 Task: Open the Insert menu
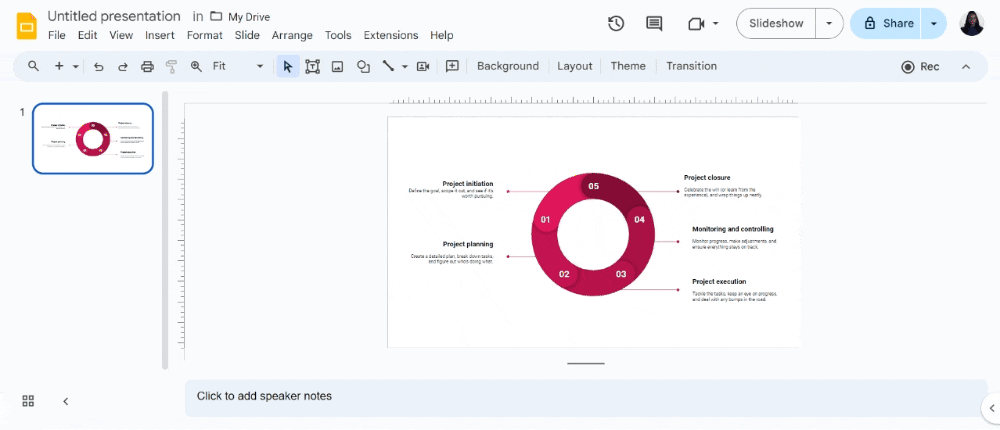point(159,36)
